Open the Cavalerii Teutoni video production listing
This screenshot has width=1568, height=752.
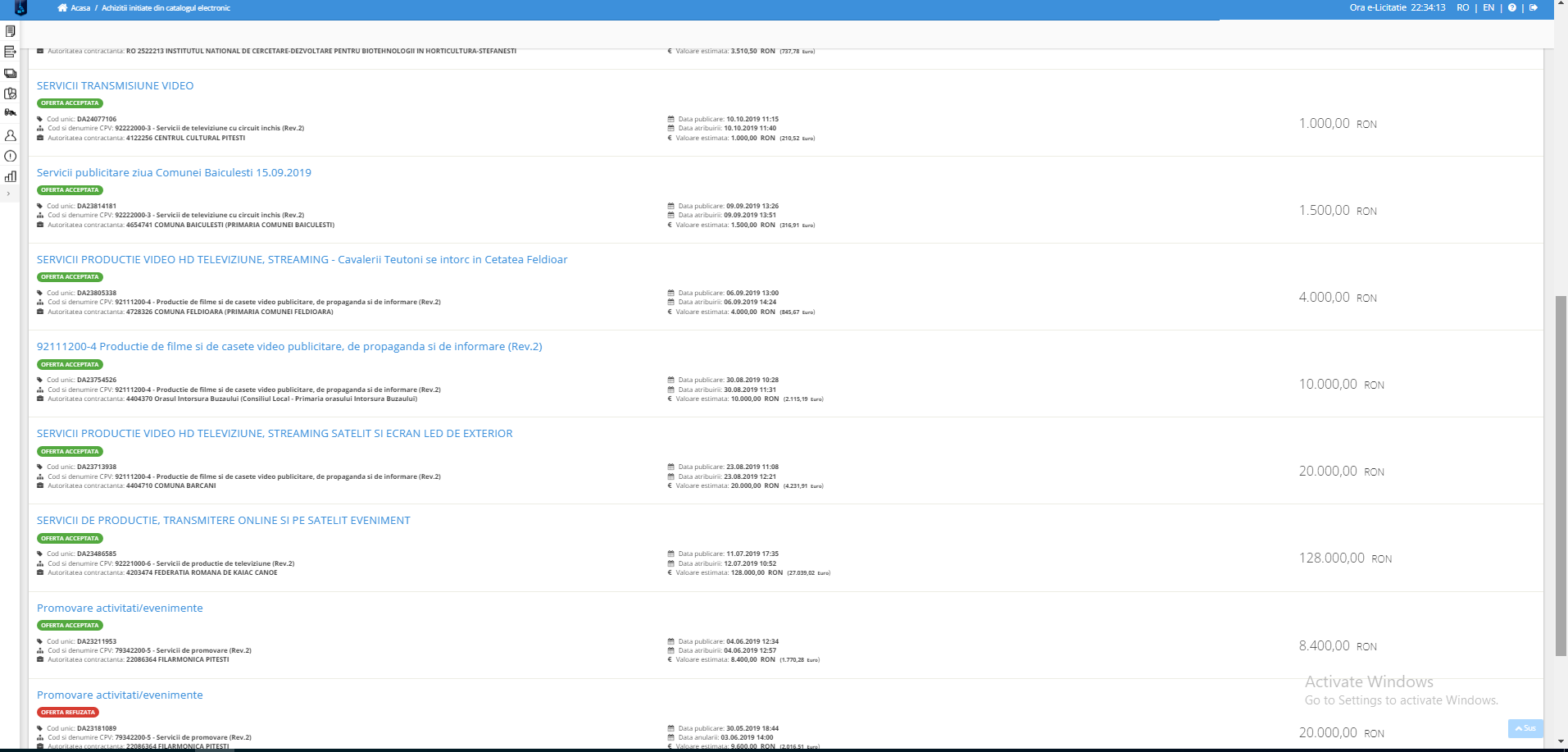(x=302, y=260)
